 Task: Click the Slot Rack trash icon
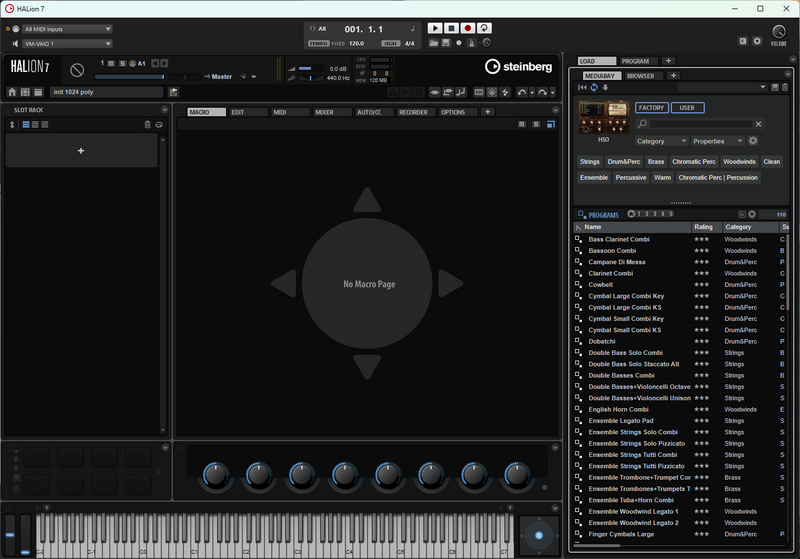(147, 124)
